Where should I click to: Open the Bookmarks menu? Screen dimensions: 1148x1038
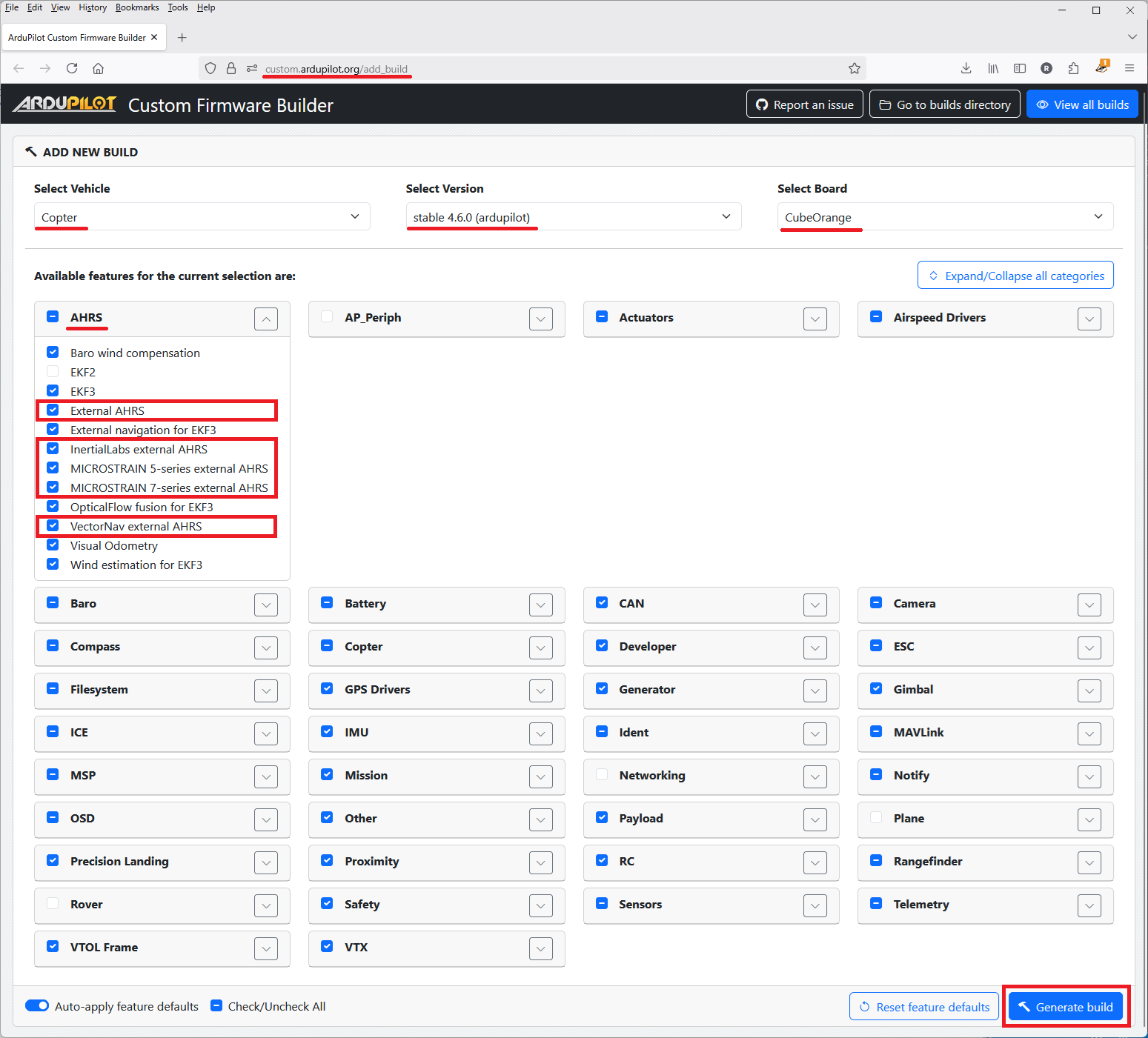[137, 7]
